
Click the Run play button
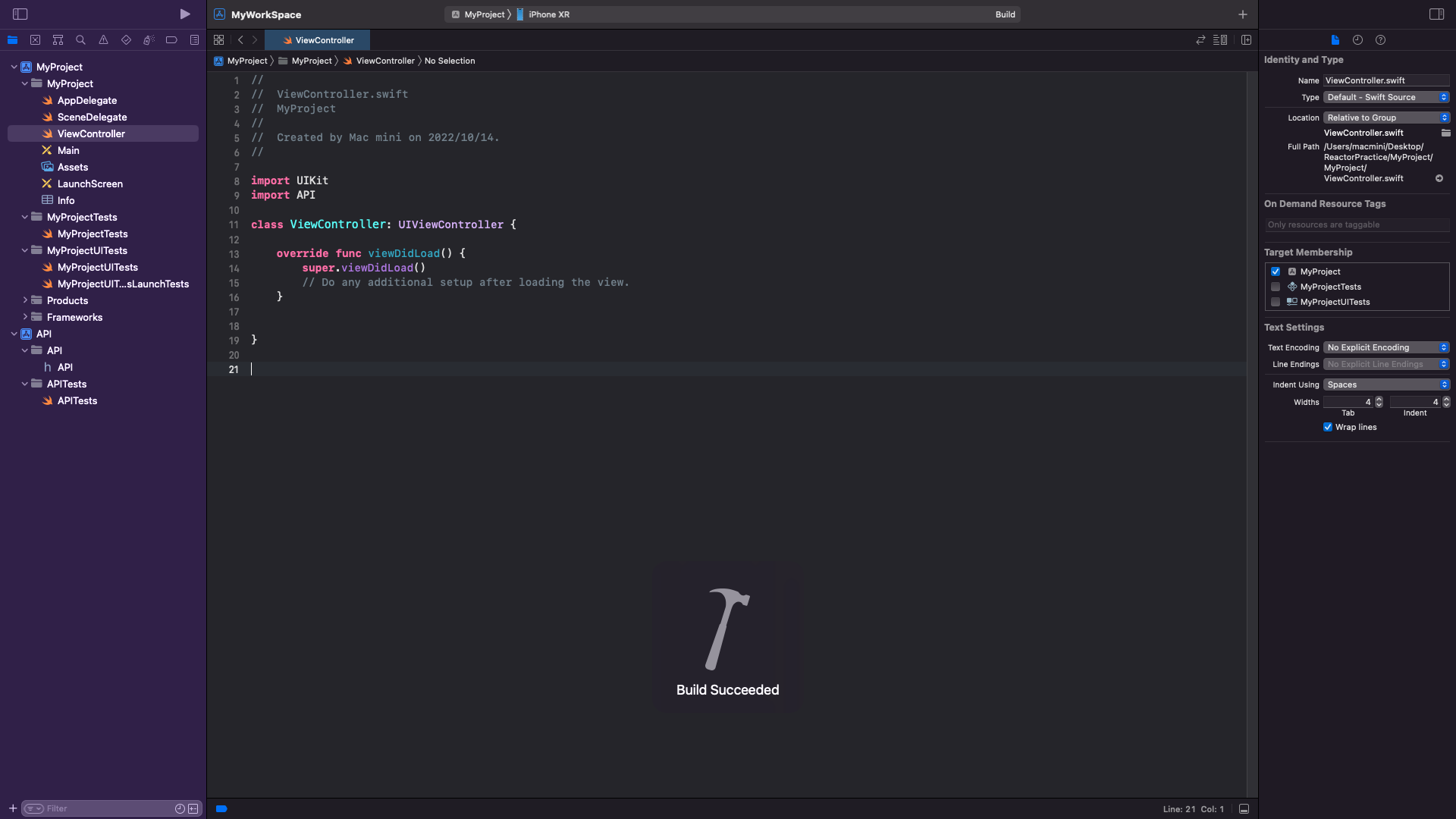185,14
